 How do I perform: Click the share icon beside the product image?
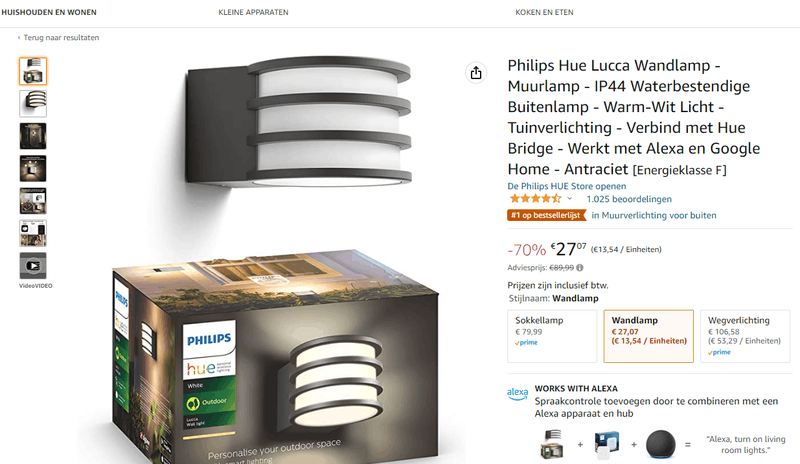(x=476, y=73)
